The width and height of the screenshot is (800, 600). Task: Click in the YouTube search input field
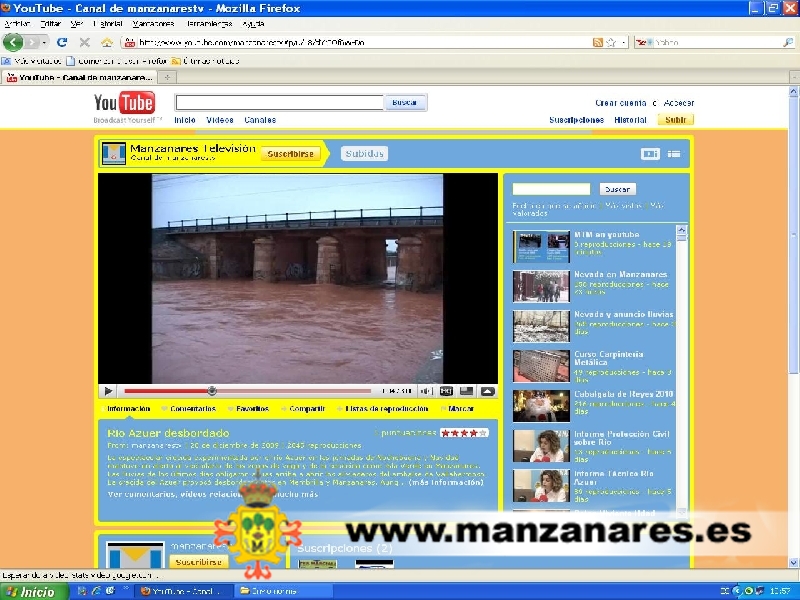(279, 103)
